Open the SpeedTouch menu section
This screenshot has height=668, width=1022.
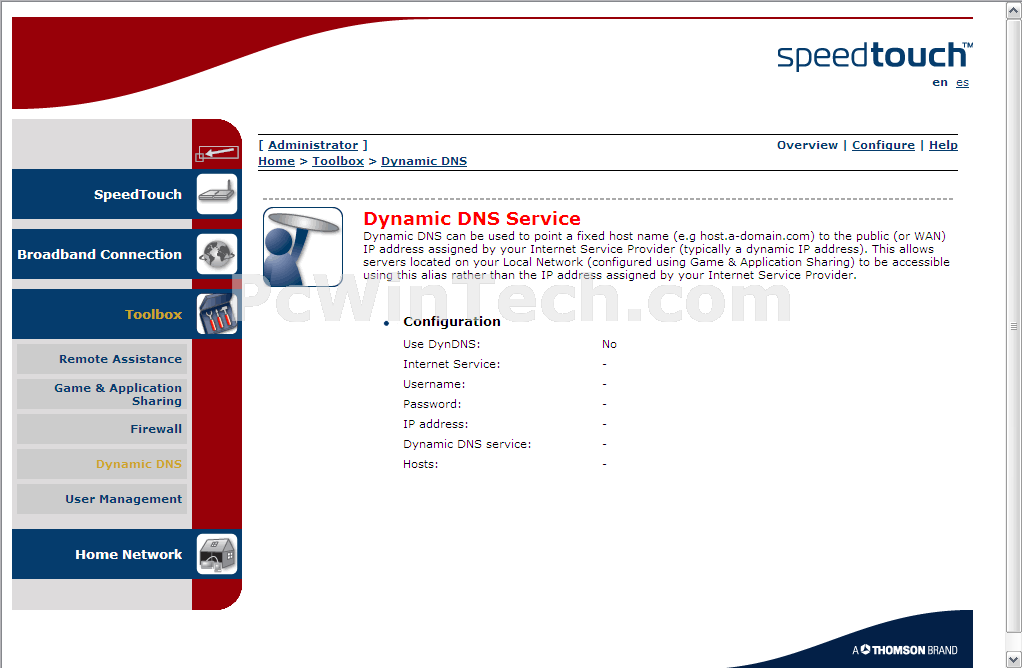point(138,194)
